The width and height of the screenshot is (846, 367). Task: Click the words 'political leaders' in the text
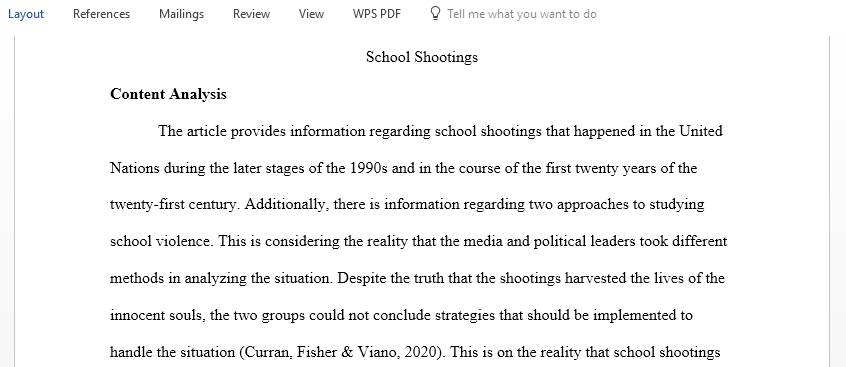pos(584,241)
